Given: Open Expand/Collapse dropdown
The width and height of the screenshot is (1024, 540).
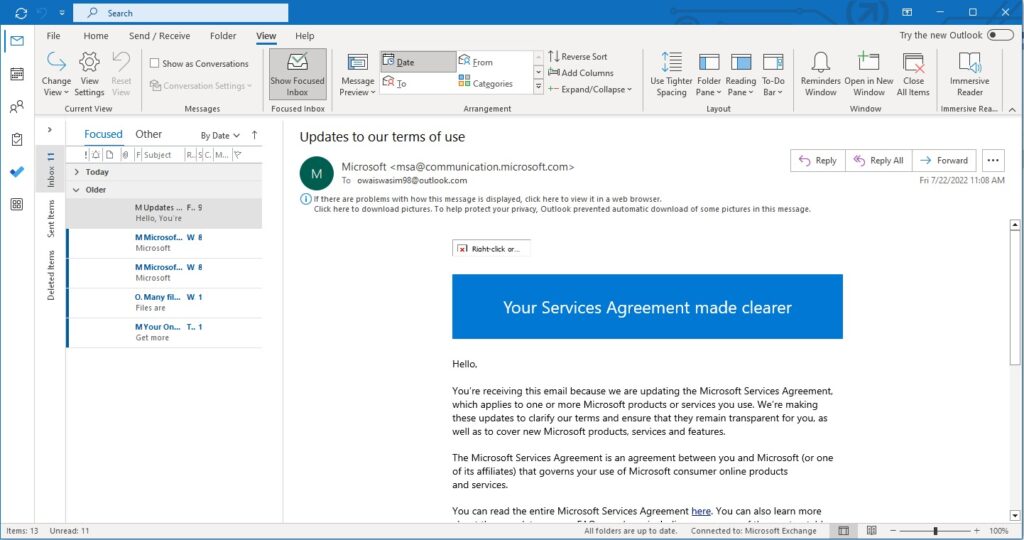Looking at the screenshot, I should coord(590,89).
